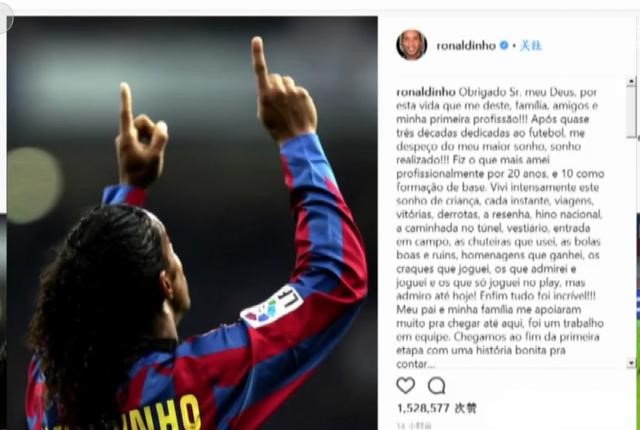Click the down arrow of the caption scrollbar

(631, 363)
